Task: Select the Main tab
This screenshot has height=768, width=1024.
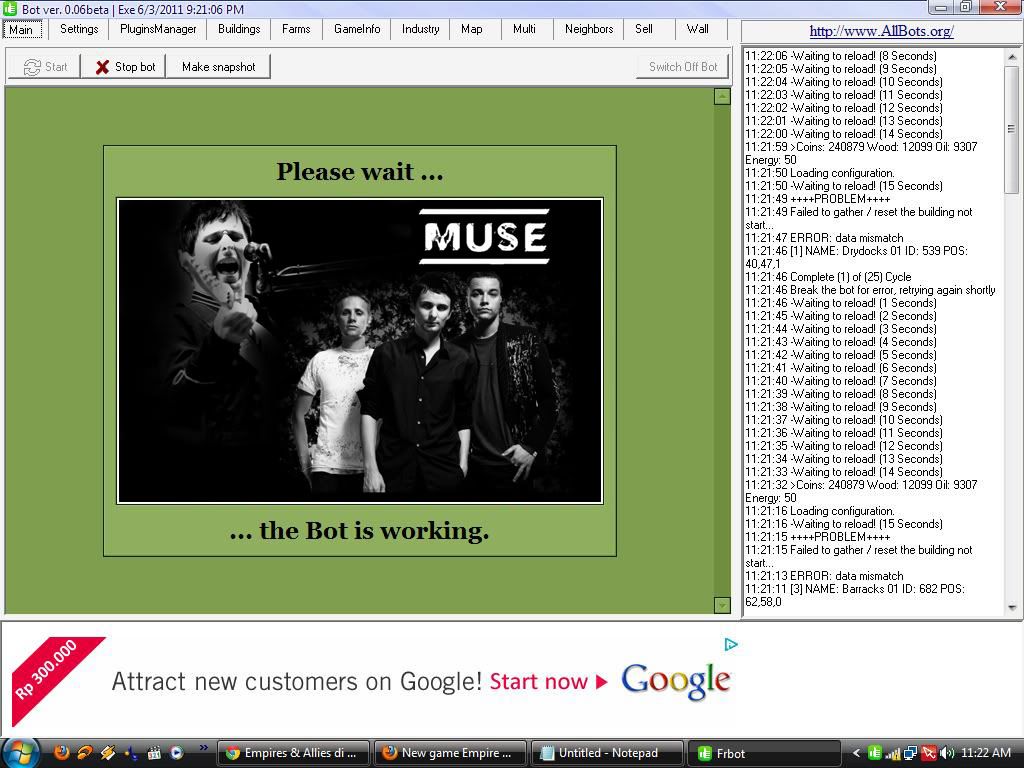Action: pyautogui.click(x=21, y=29)
